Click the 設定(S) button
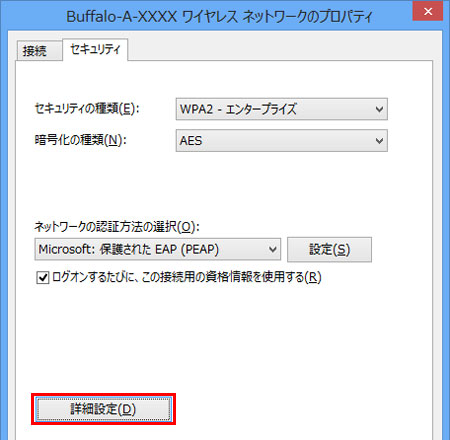 (x=329, y=249)
